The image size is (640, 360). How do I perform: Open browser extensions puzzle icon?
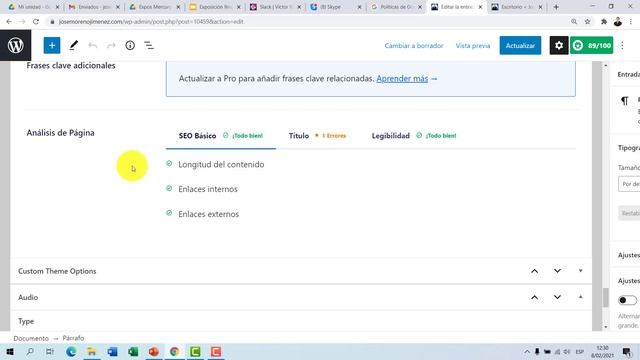pyautogui.click(x=604, y=22)
